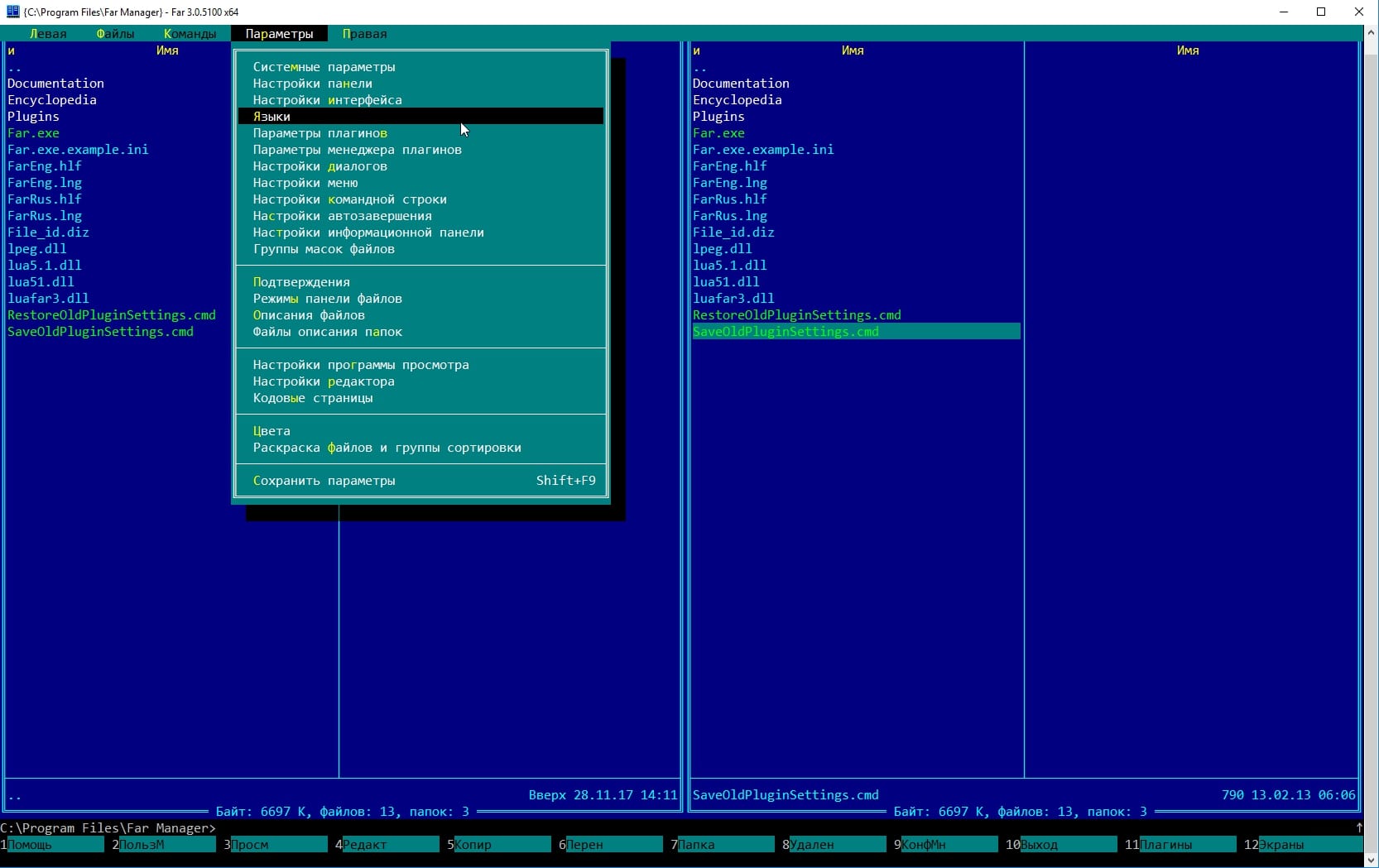Click F8 Удален key bar button
1379x868 pixels.
coord(834,845)
